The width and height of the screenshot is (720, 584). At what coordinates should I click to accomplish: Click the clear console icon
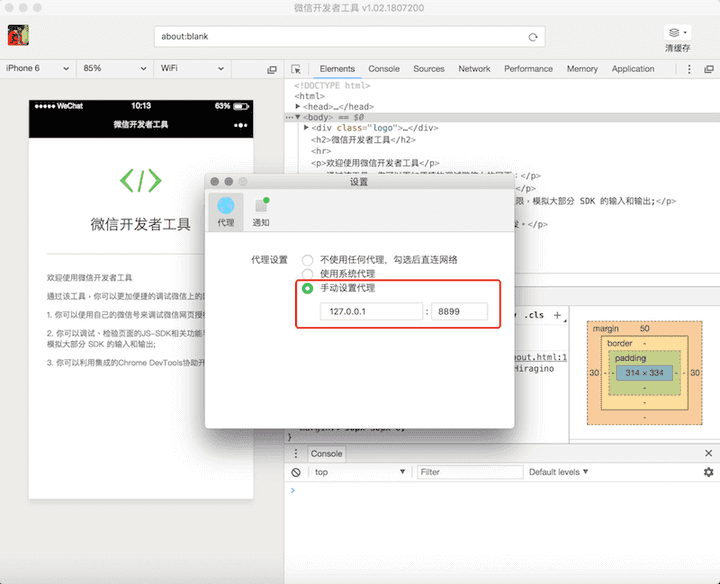(x=296, y=472)
